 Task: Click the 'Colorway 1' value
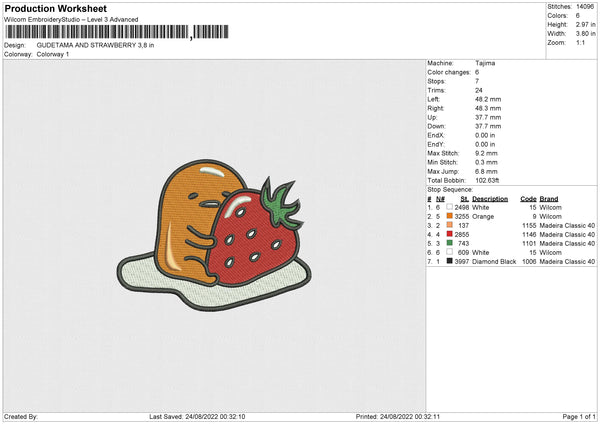(x=53, y=54)
